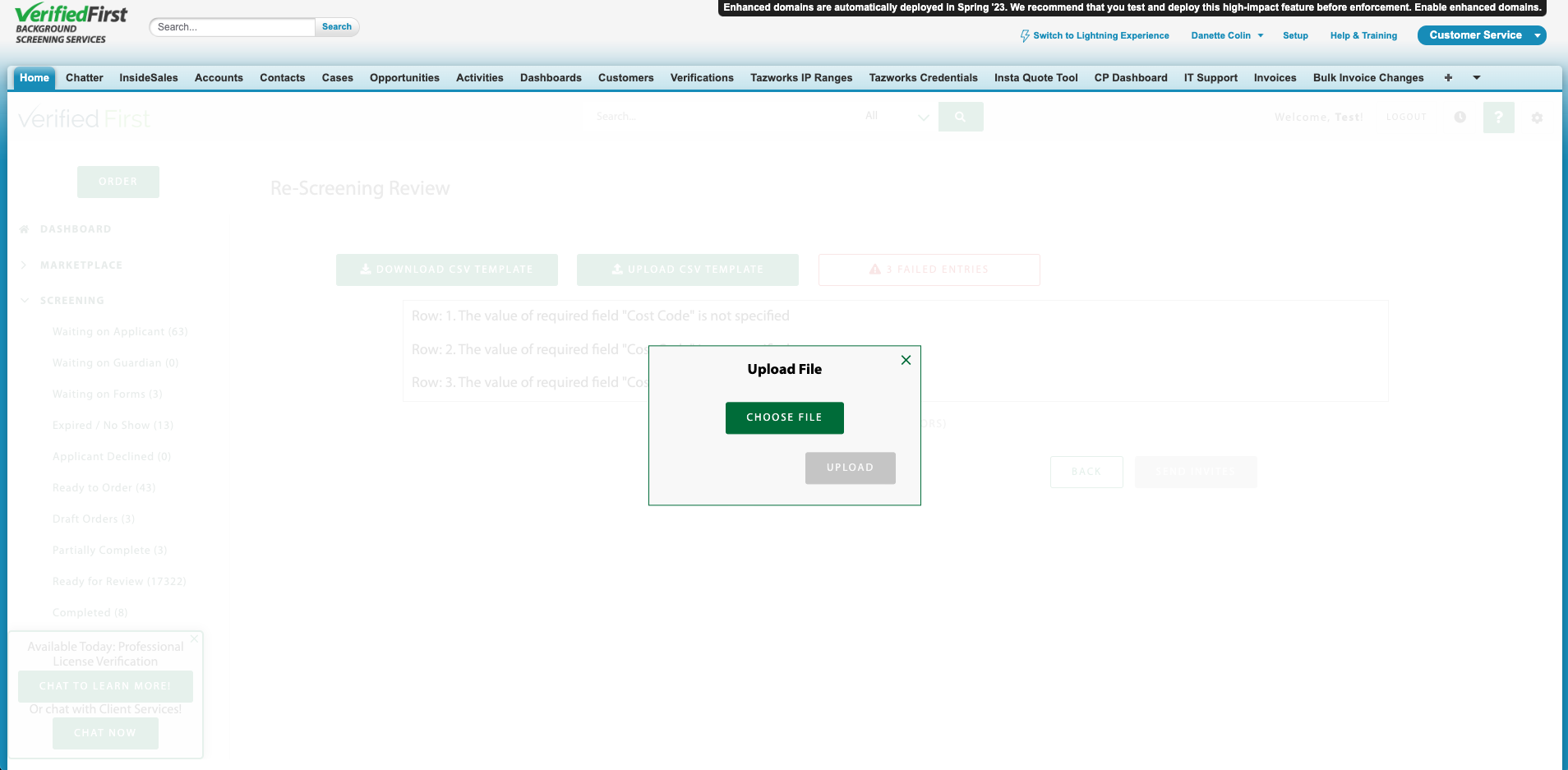Open the Dashboards tab
The image size is (1568, 770).
(x=551, y=78)
